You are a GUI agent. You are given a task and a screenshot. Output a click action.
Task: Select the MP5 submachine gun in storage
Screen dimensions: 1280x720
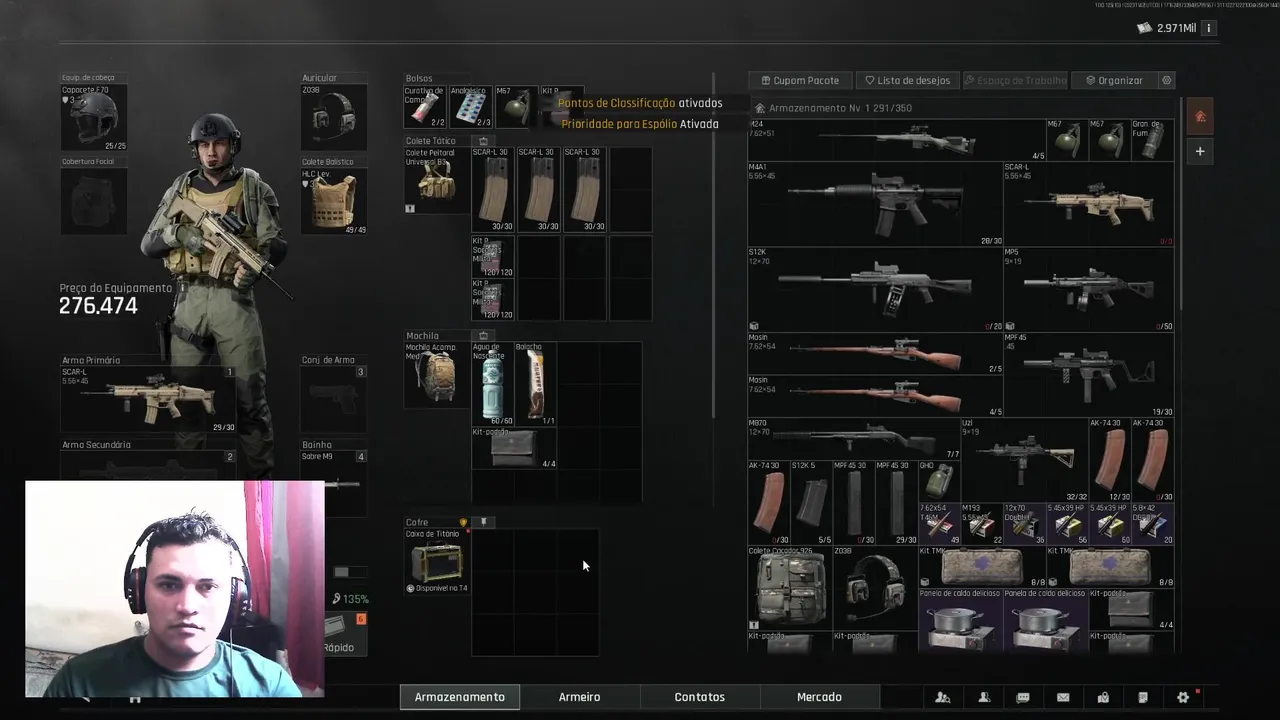coord(1089,289)
